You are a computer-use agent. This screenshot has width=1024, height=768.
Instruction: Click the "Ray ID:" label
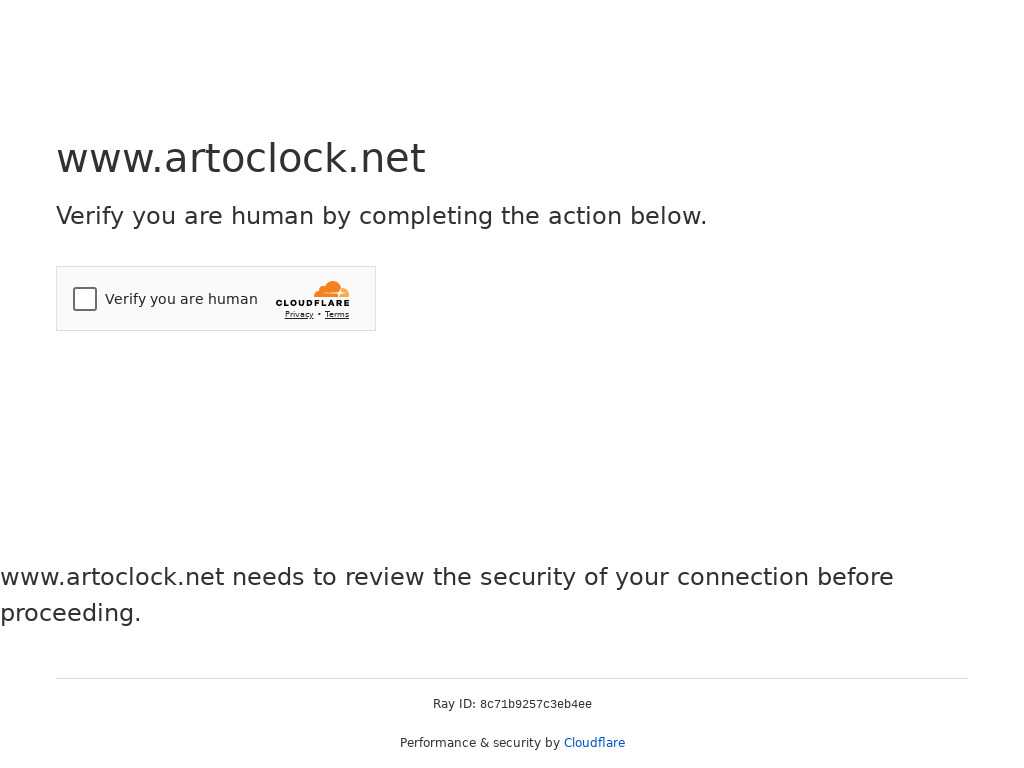coord(454,704)
